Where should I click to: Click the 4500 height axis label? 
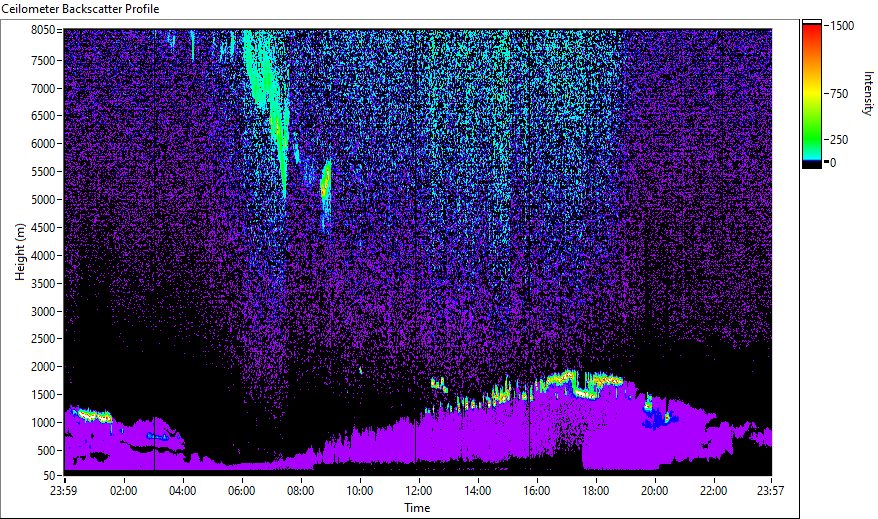pos(43,228)
